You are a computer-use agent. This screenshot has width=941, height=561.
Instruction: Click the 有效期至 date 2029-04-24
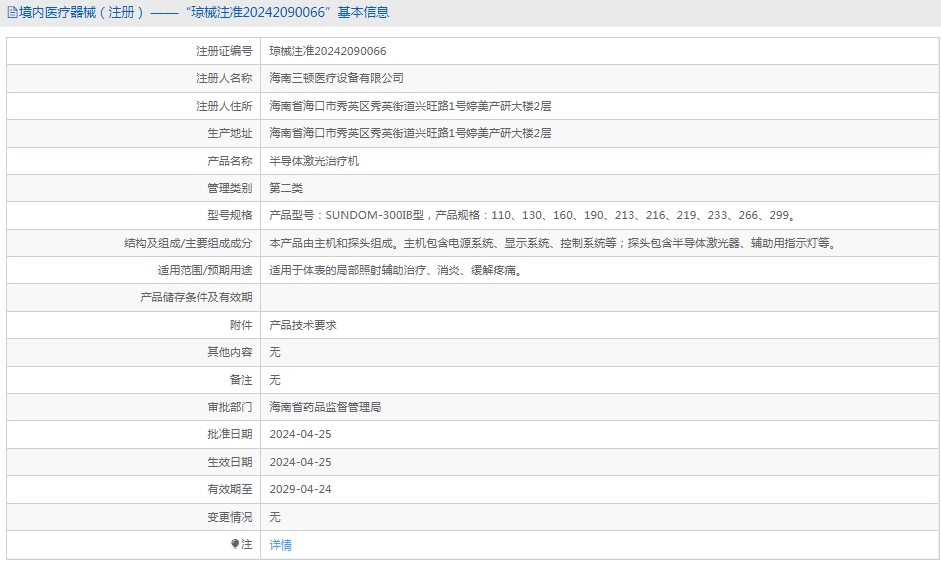[300, 489]
